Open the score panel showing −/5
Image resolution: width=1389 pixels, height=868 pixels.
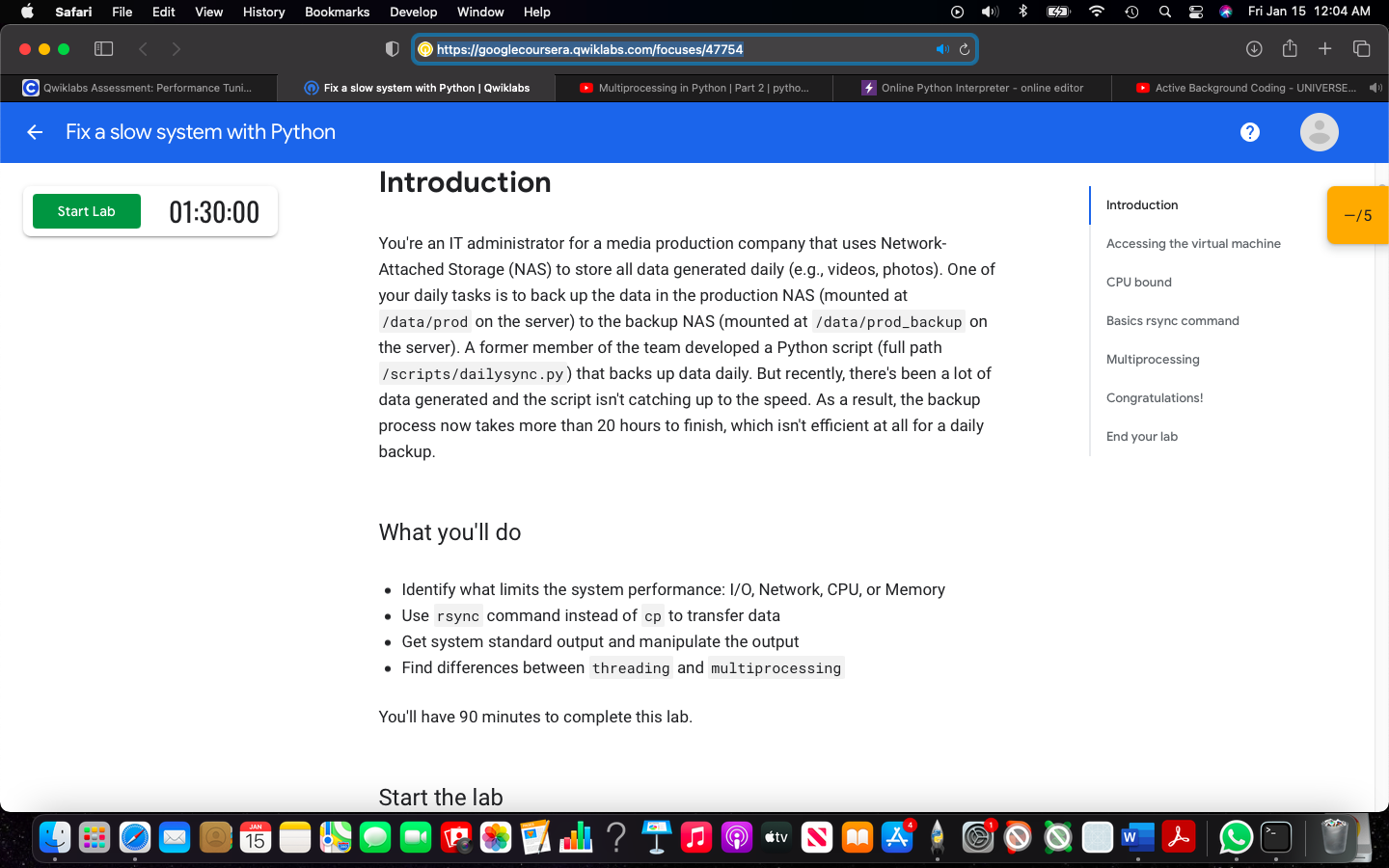click(x=1360, y=215)
